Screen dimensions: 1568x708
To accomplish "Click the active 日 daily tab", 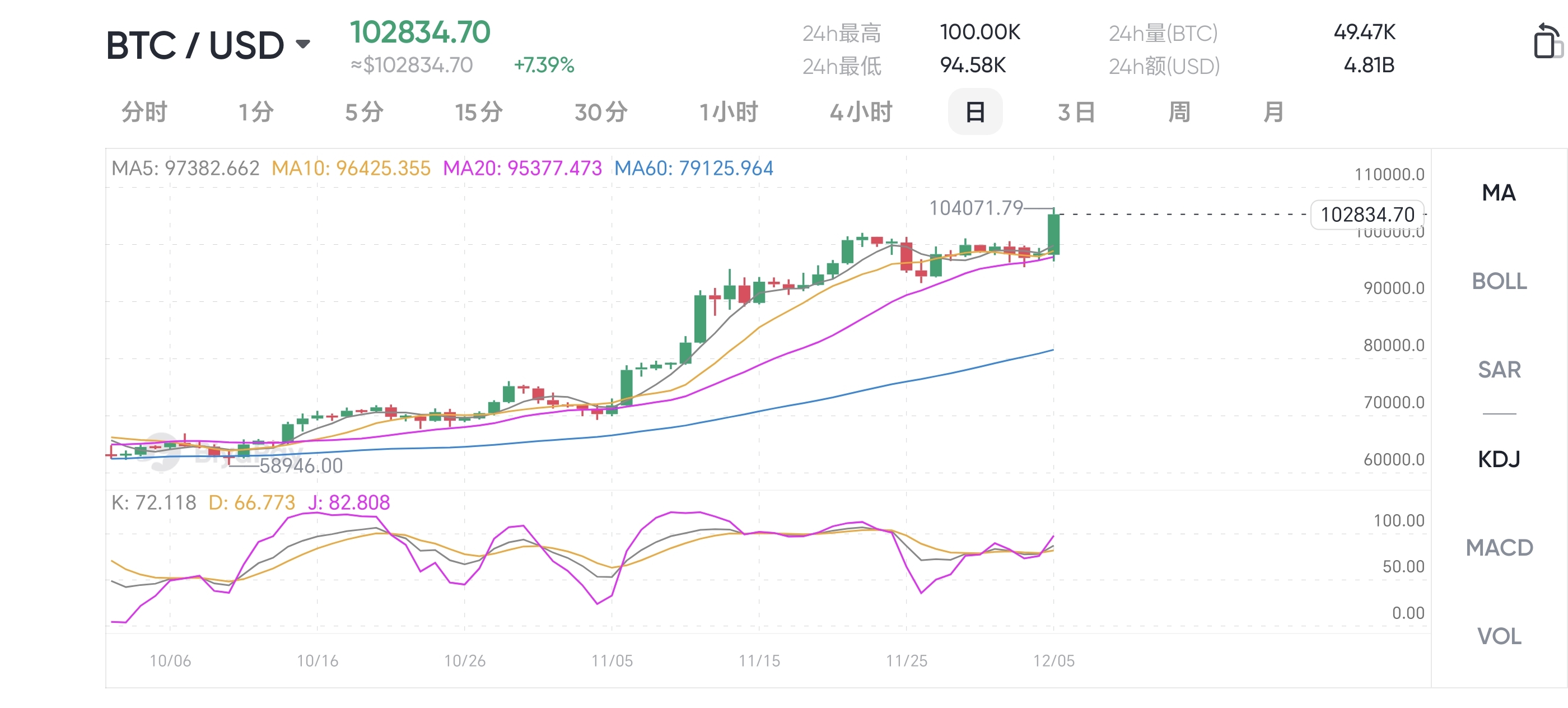I will 975,112.
